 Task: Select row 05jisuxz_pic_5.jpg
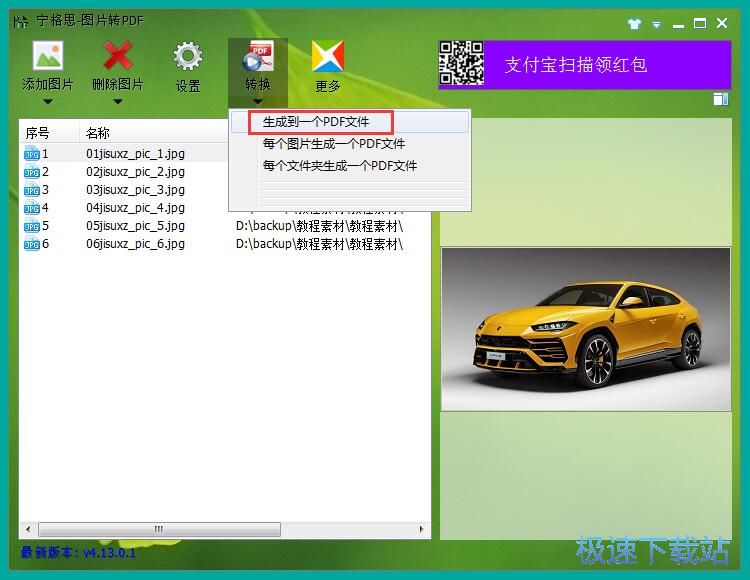coord(225,226)
